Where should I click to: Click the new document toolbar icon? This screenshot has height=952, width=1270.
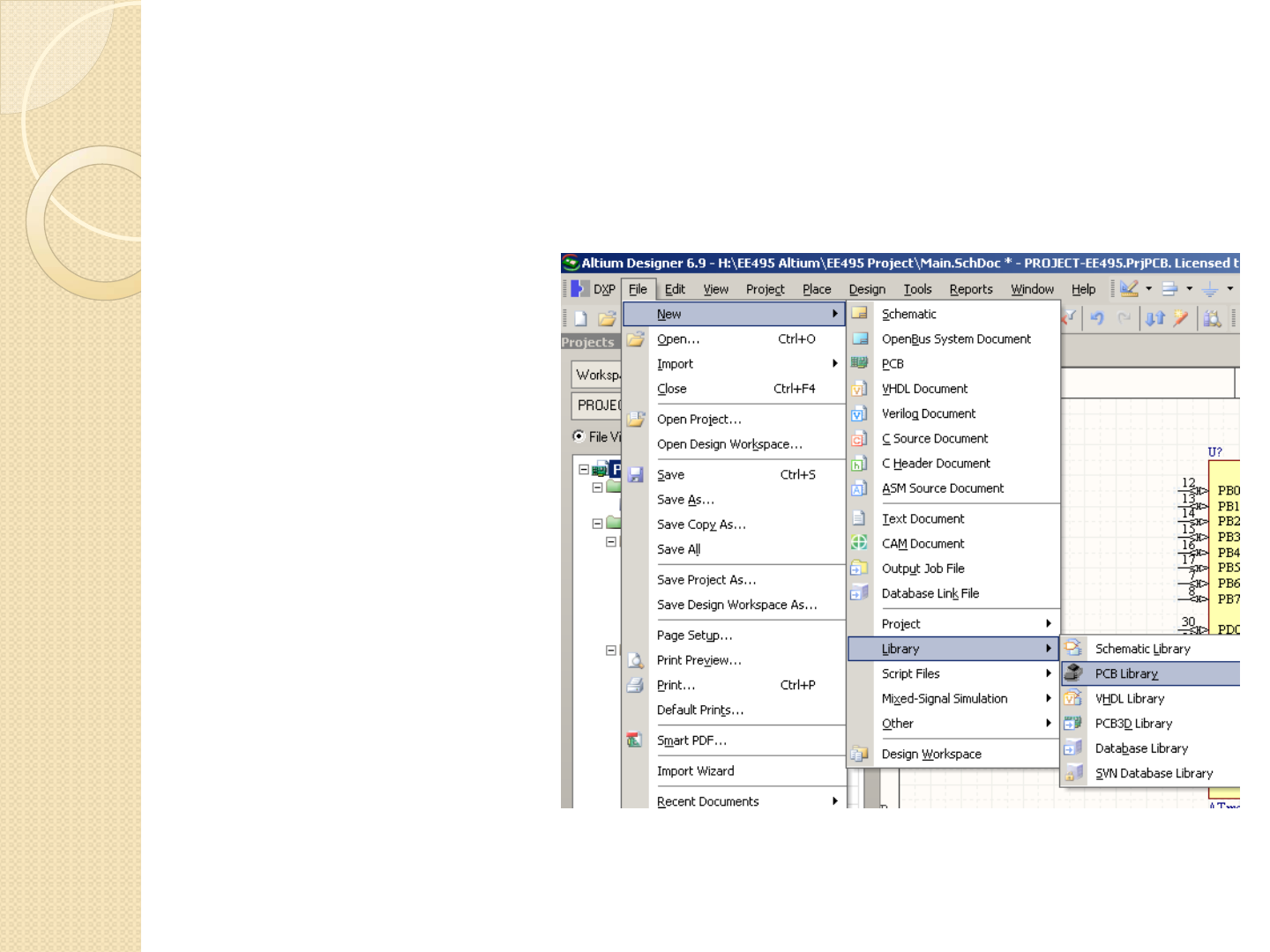tap(580, 319)
